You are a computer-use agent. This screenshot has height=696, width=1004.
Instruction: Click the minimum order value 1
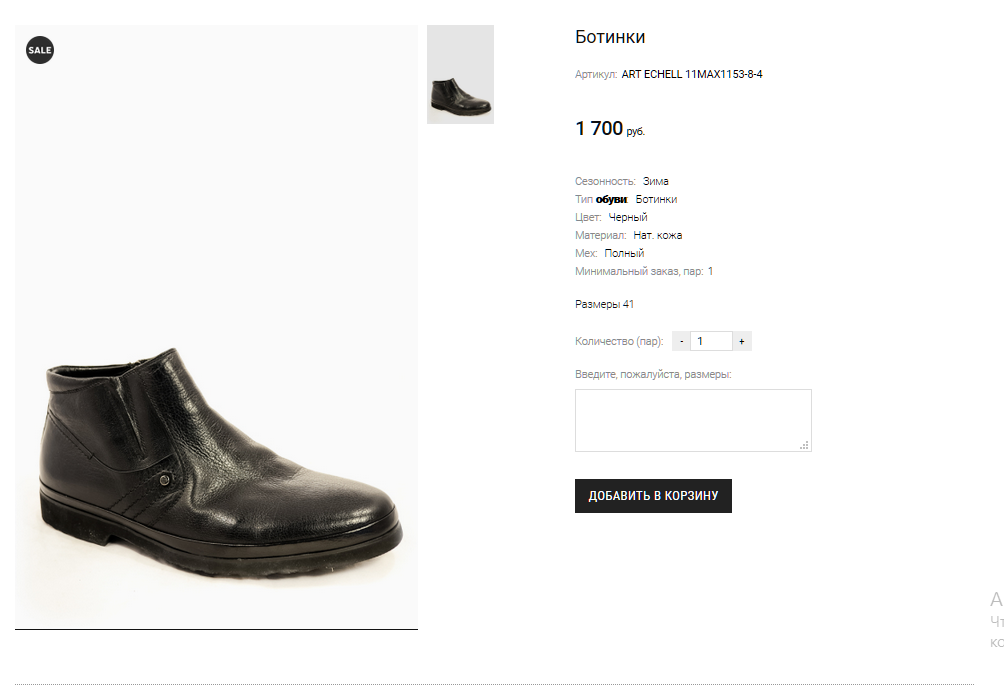click(x=710, y=271)
